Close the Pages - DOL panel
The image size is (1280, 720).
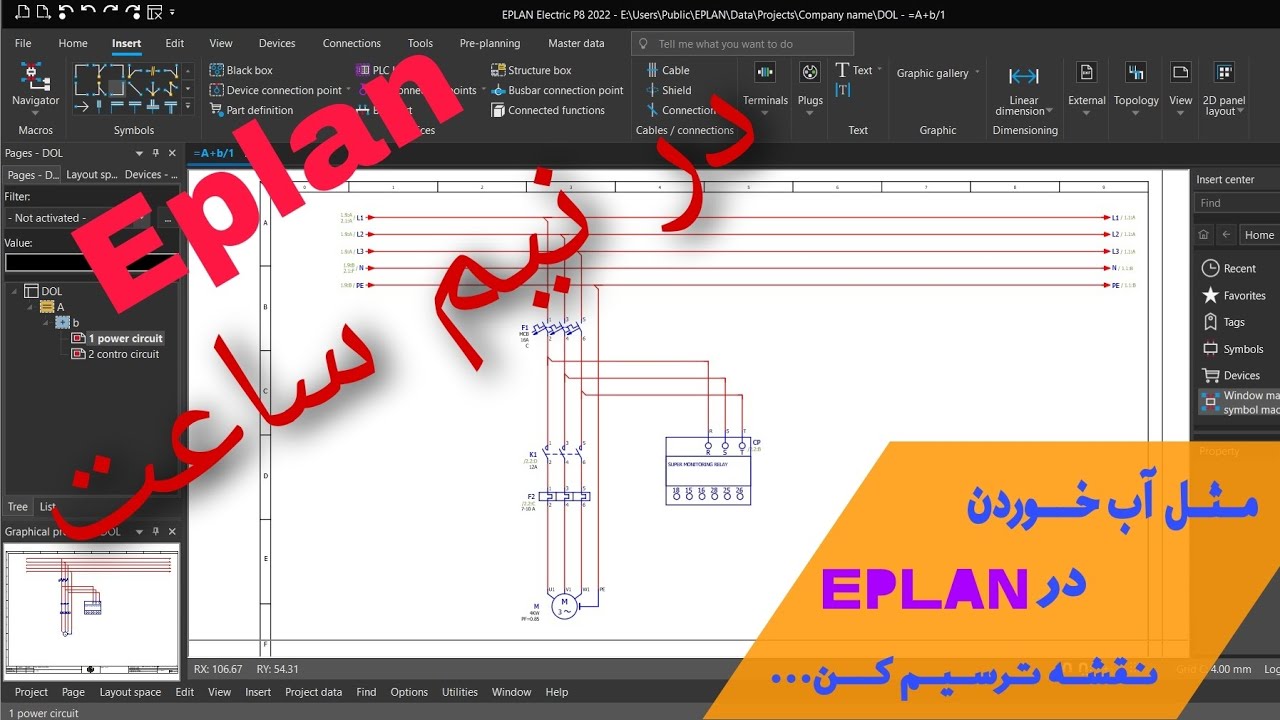[x=172, y=153]
